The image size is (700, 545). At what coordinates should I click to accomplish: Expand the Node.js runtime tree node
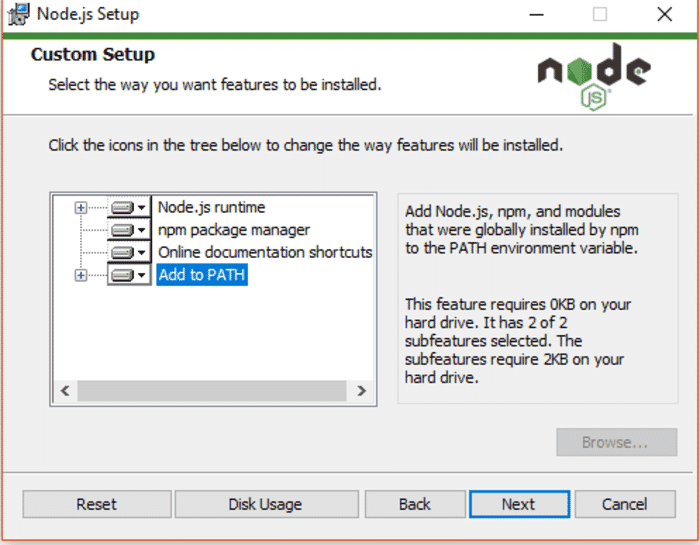[81, 208]
